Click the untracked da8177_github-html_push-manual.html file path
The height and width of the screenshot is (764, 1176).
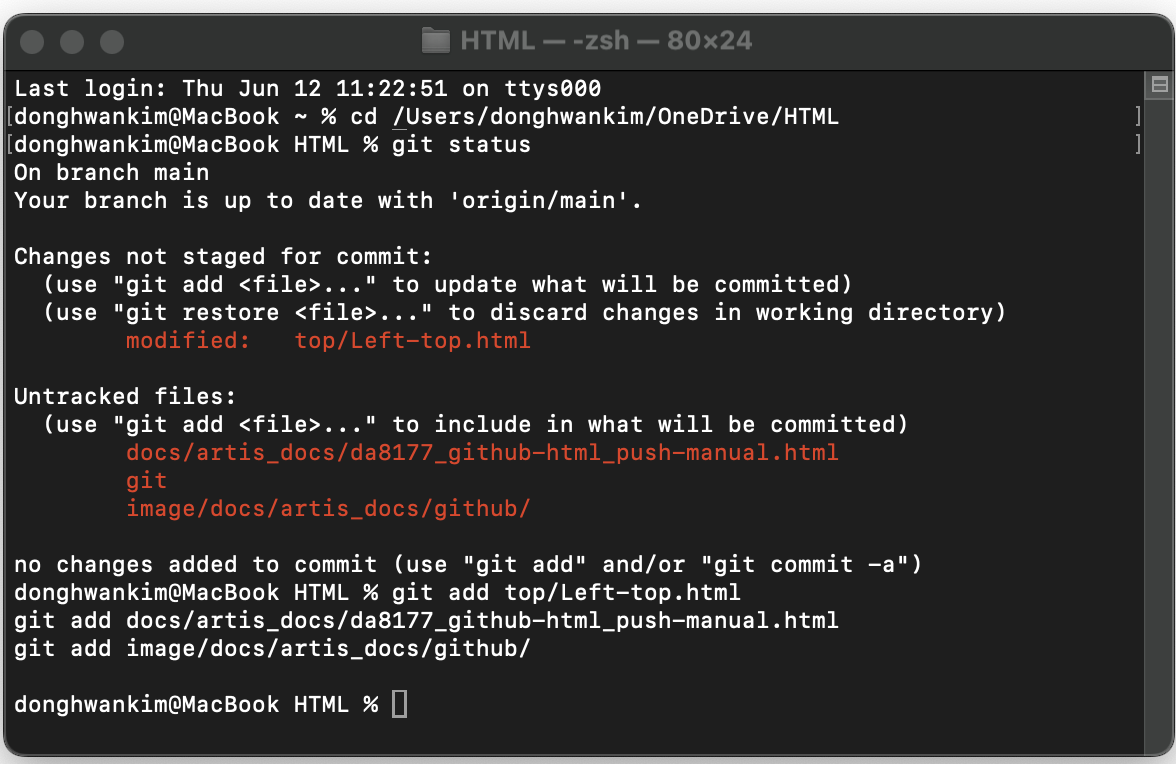(x=482, y=453)
